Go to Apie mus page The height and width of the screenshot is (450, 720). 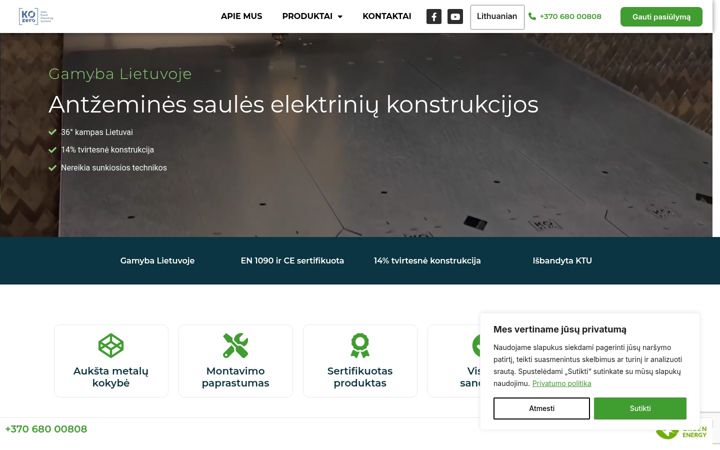(x=242, y=16)
